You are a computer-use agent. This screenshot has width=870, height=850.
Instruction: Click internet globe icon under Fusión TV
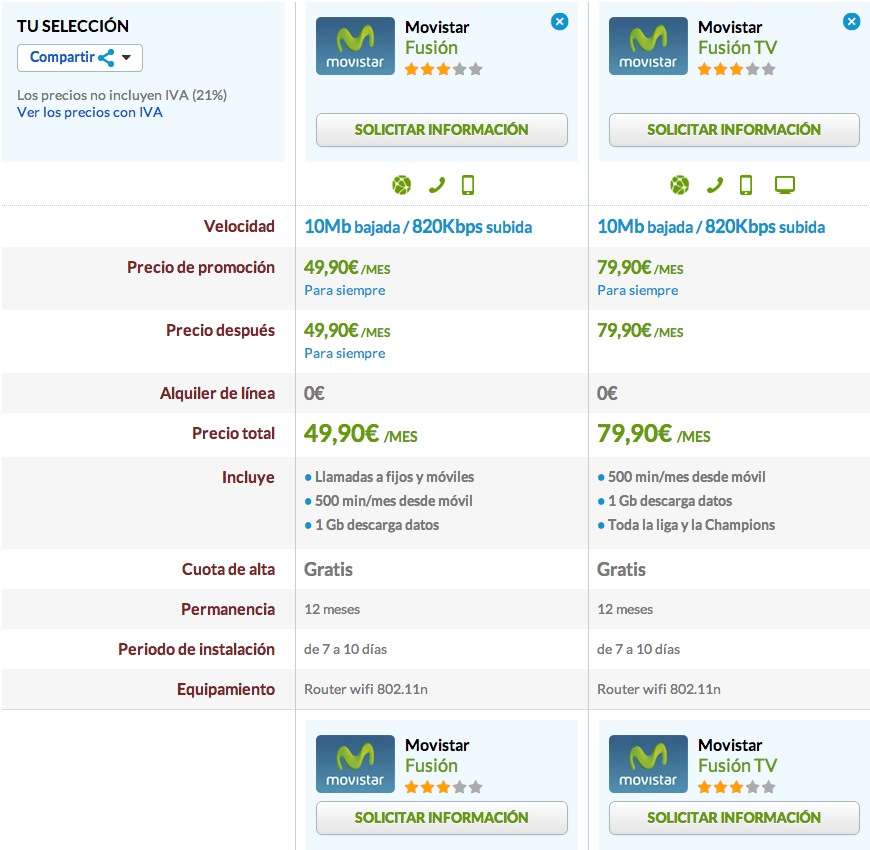click(x=680, y=185)
